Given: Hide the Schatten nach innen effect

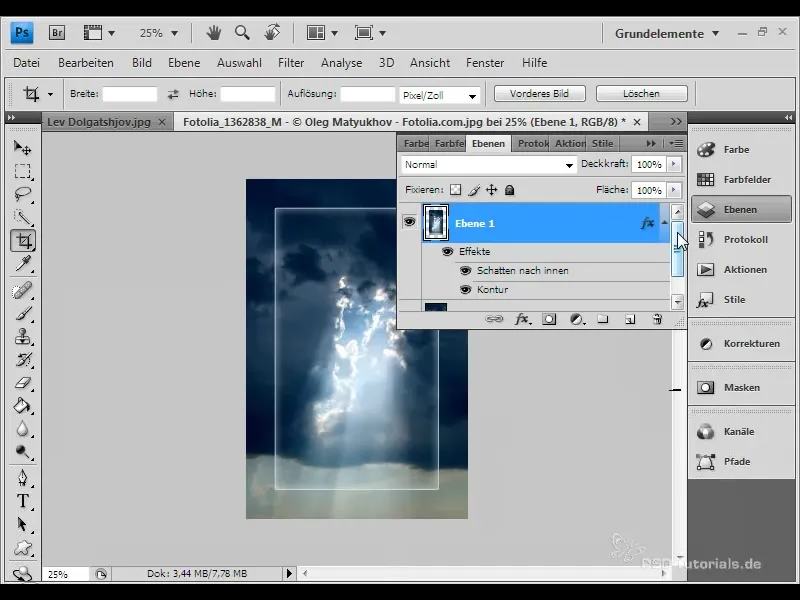Looking at the screenshot, I should coord(465,270).
